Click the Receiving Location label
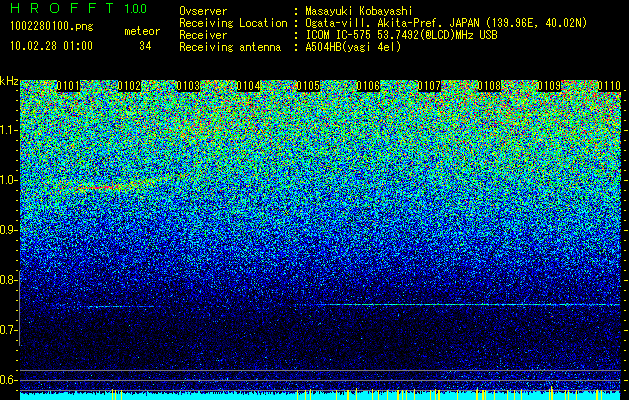This screenshot has height=400, width=629. [233, 23]
